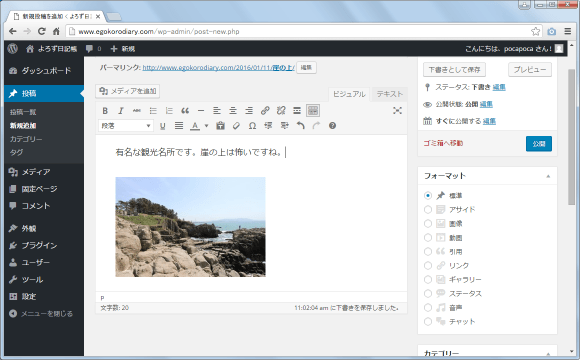Click the ゴミ箱へ移動 link
Viewport: 580px width, 360px height.
[443, 143]
